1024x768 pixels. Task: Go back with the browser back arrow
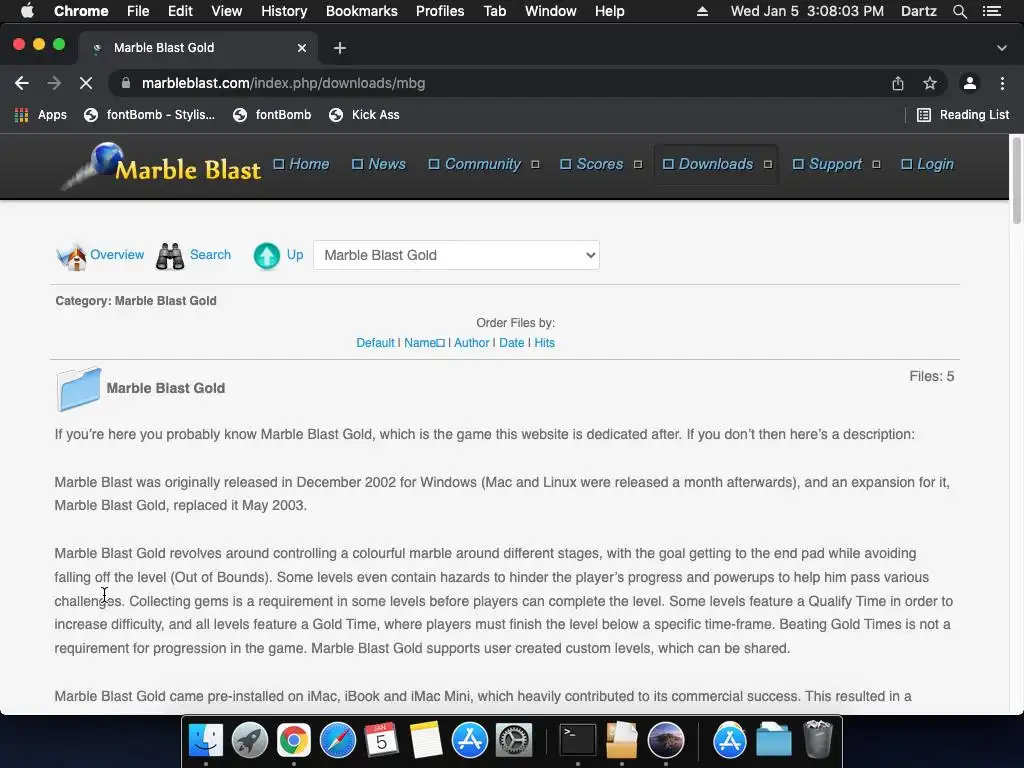coord(22,83)
